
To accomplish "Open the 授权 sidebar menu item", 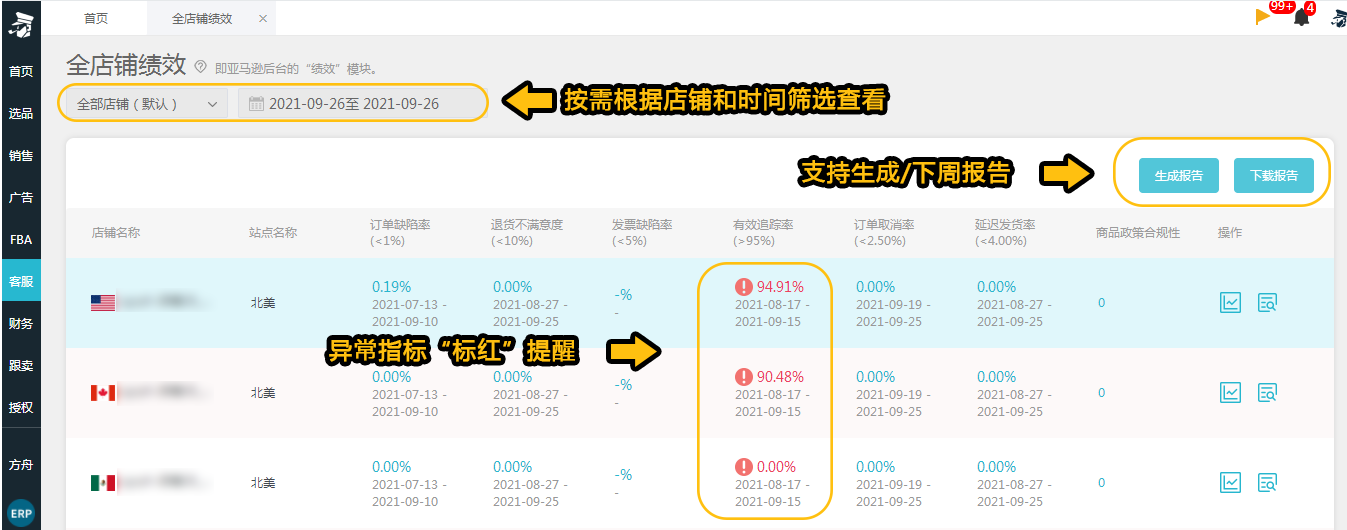I will click(x=21, y=407).
